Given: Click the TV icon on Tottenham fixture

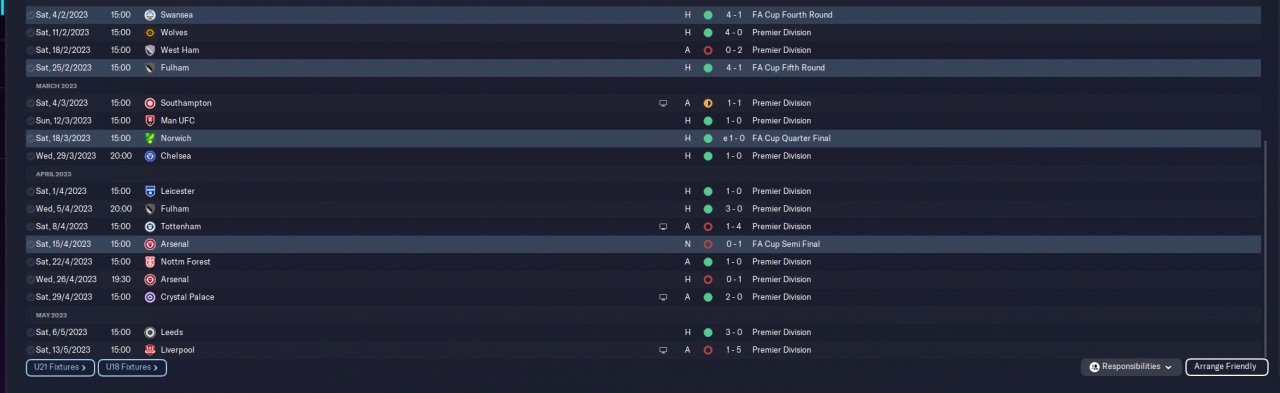Looking at the screenshot, I should 662,227.
